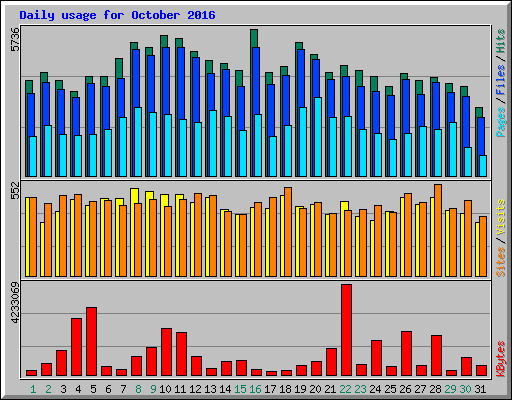Viewport: 512px width, 400px height.
Task: Click day 29 on the x-axis
Action: (x=450, y=389)
